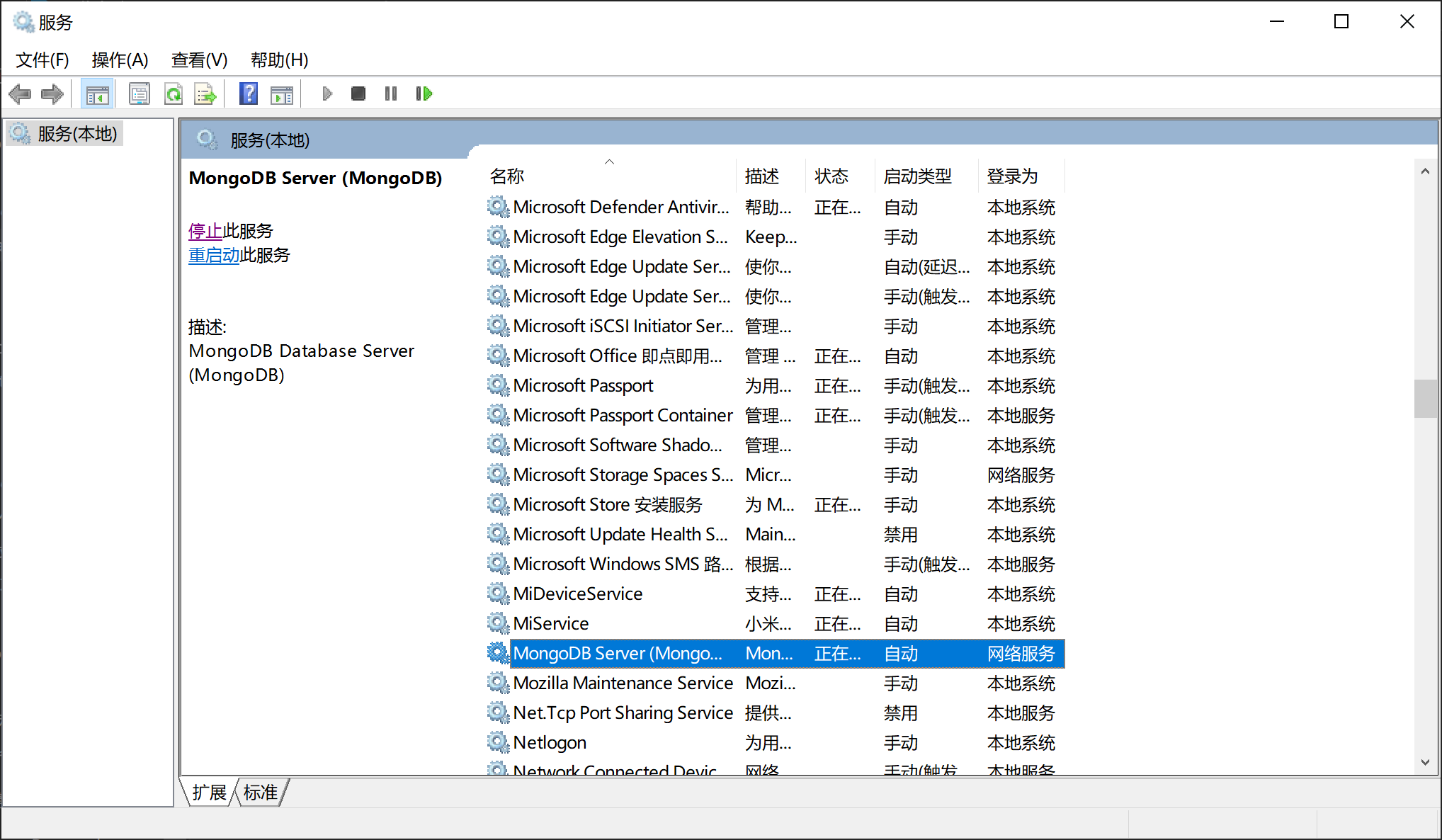1442x840 pixels.
Task: Click 本地服务 in the Net.Tcp row
Action: (x=1021, y=713)
